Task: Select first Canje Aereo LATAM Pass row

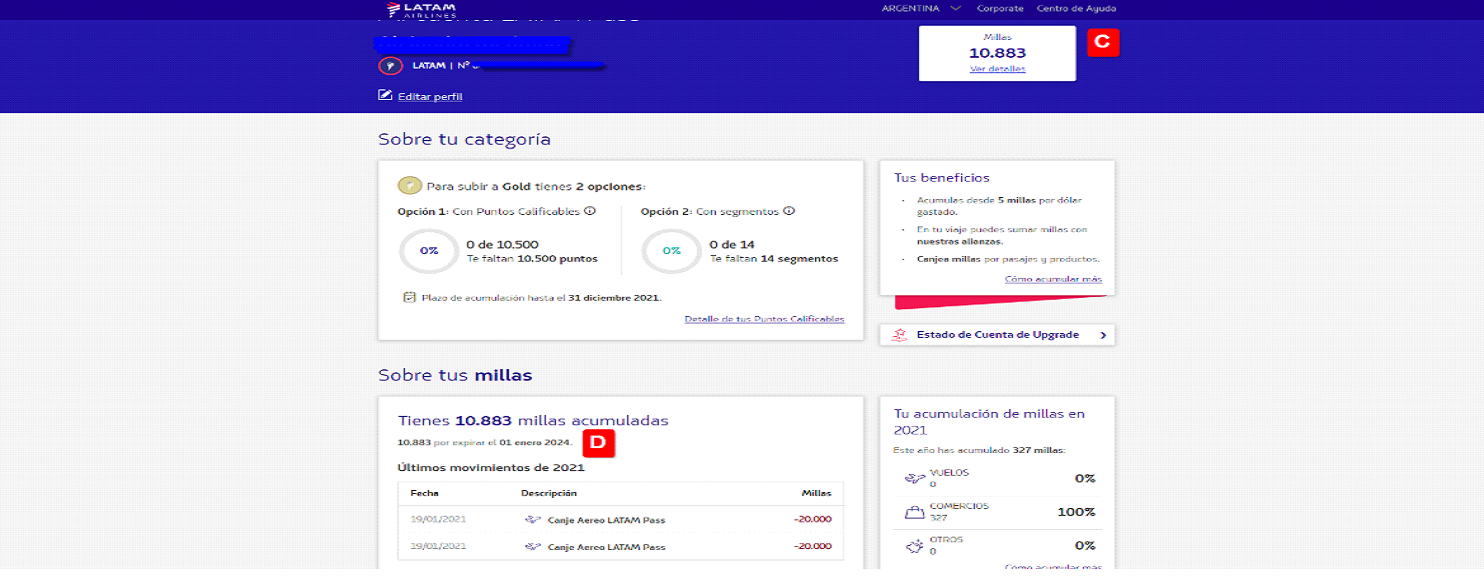Action: (620, 519)
